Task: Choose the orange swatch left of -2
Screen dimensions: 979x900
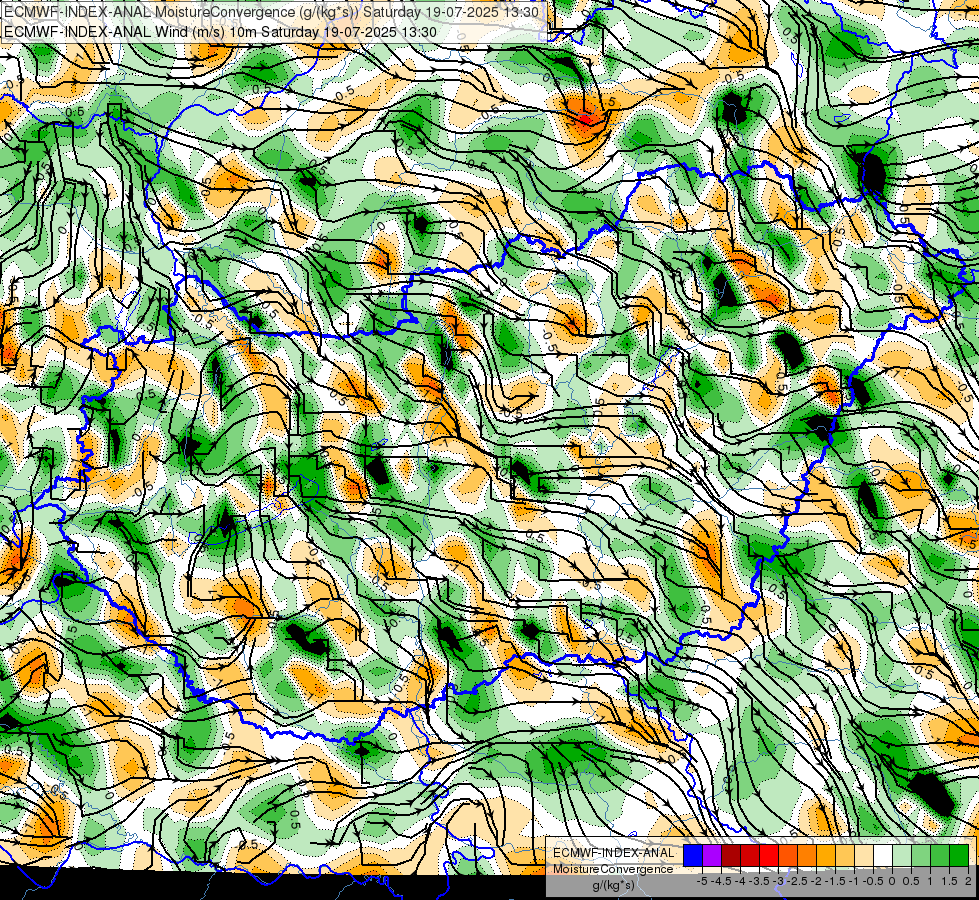Action: point(807,856)
